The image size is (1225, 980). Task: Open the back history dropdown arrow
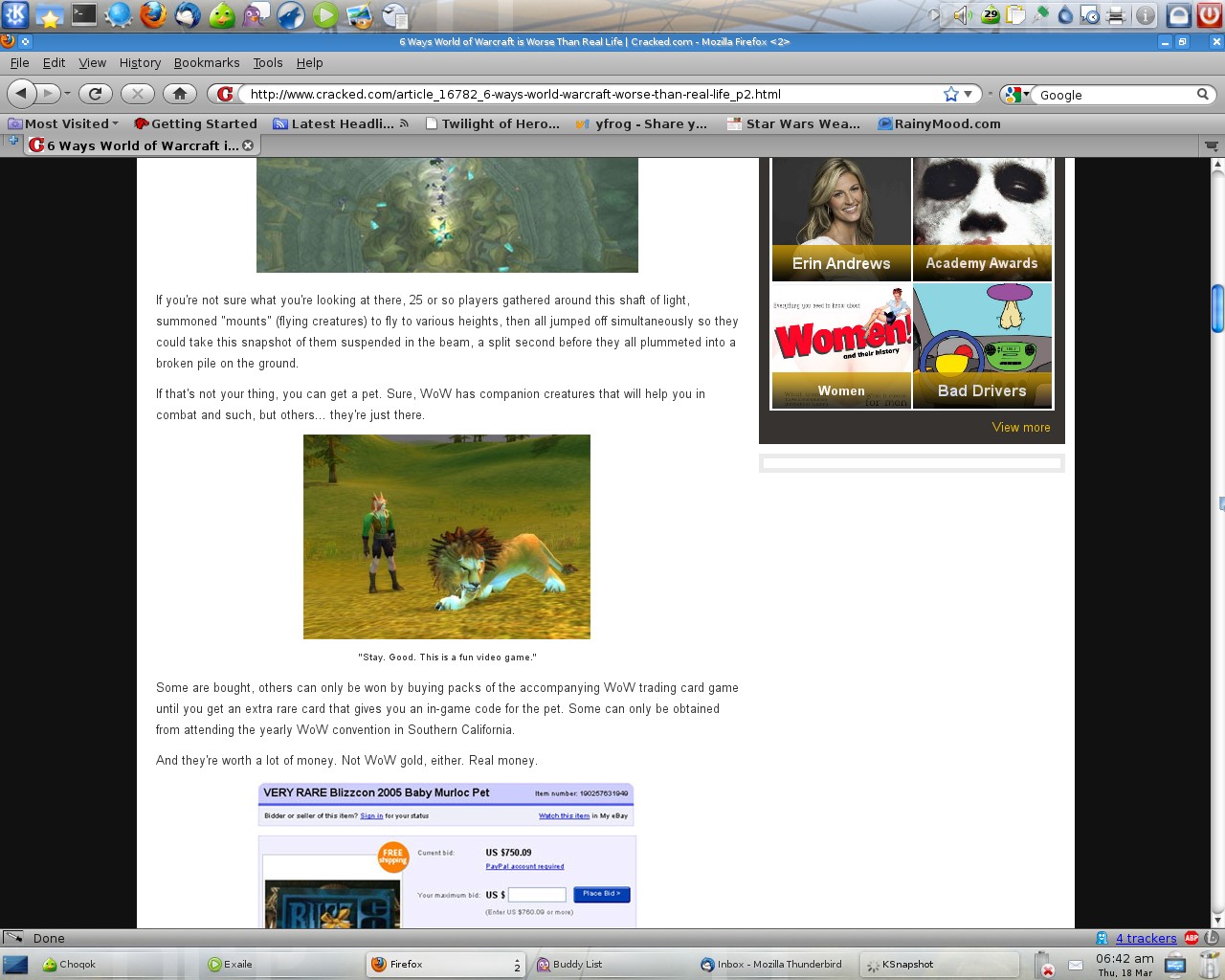tap(67, 94)
